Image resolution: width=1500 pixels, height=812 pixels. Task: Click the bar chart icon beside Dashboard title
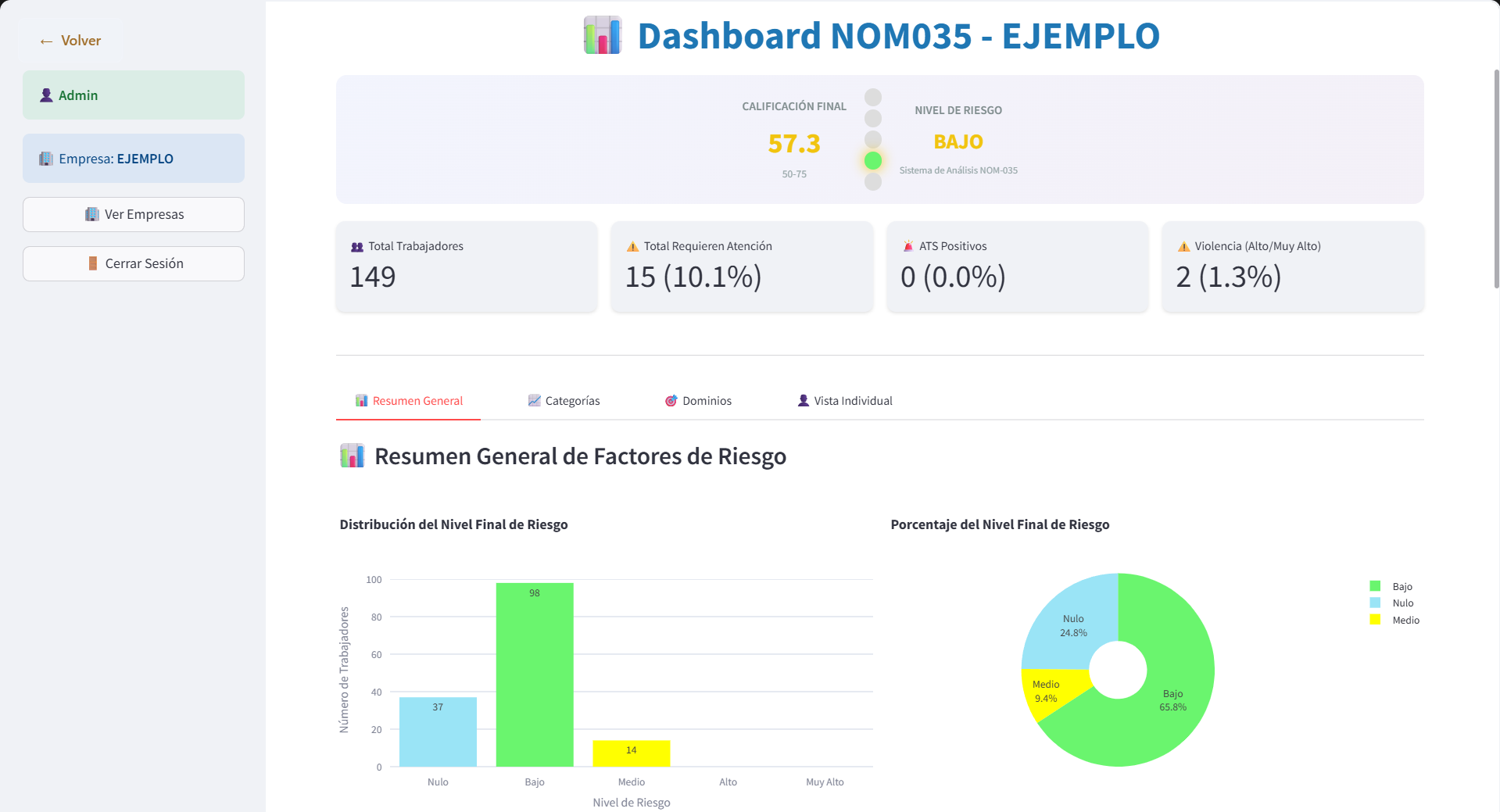tap(603, 36)
